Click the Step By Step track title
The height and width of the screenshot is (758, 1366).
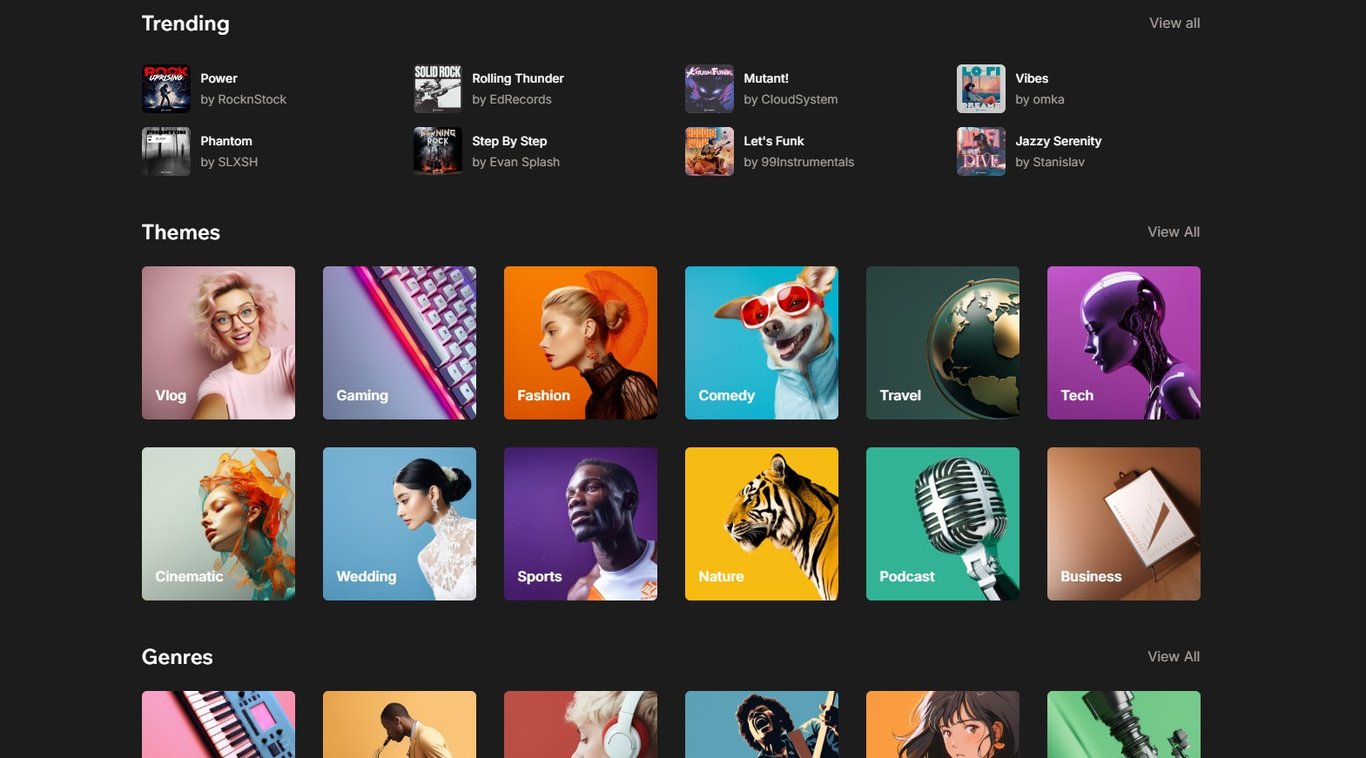coord(509,141)
